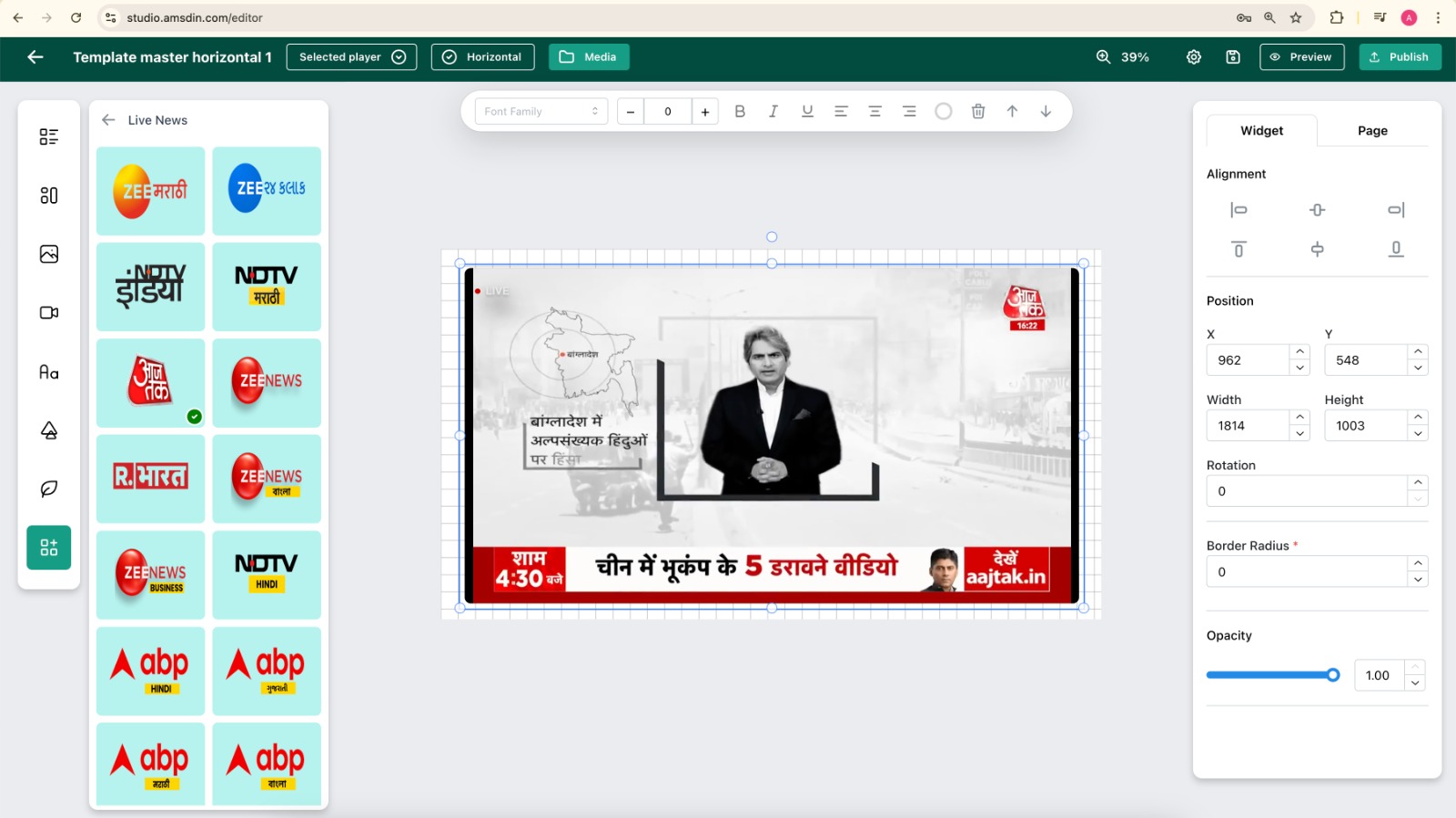Select the ABP Hindi channel thumbnail
Image resolution: width=1456 pixels, height=818 pixels.
point(151,671)
